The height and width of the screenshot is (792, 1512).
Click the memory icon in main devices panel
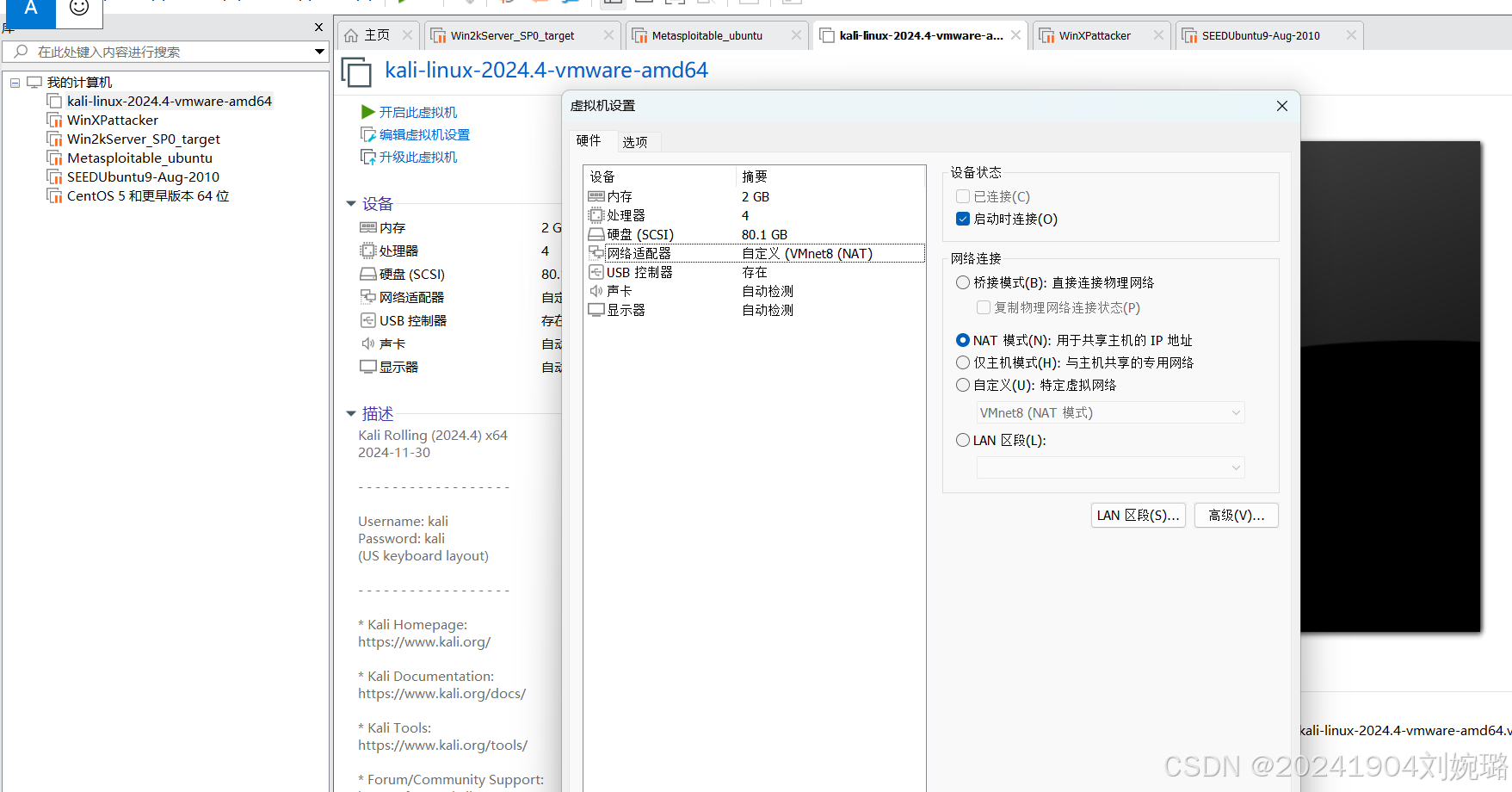(x=368, y=227)
